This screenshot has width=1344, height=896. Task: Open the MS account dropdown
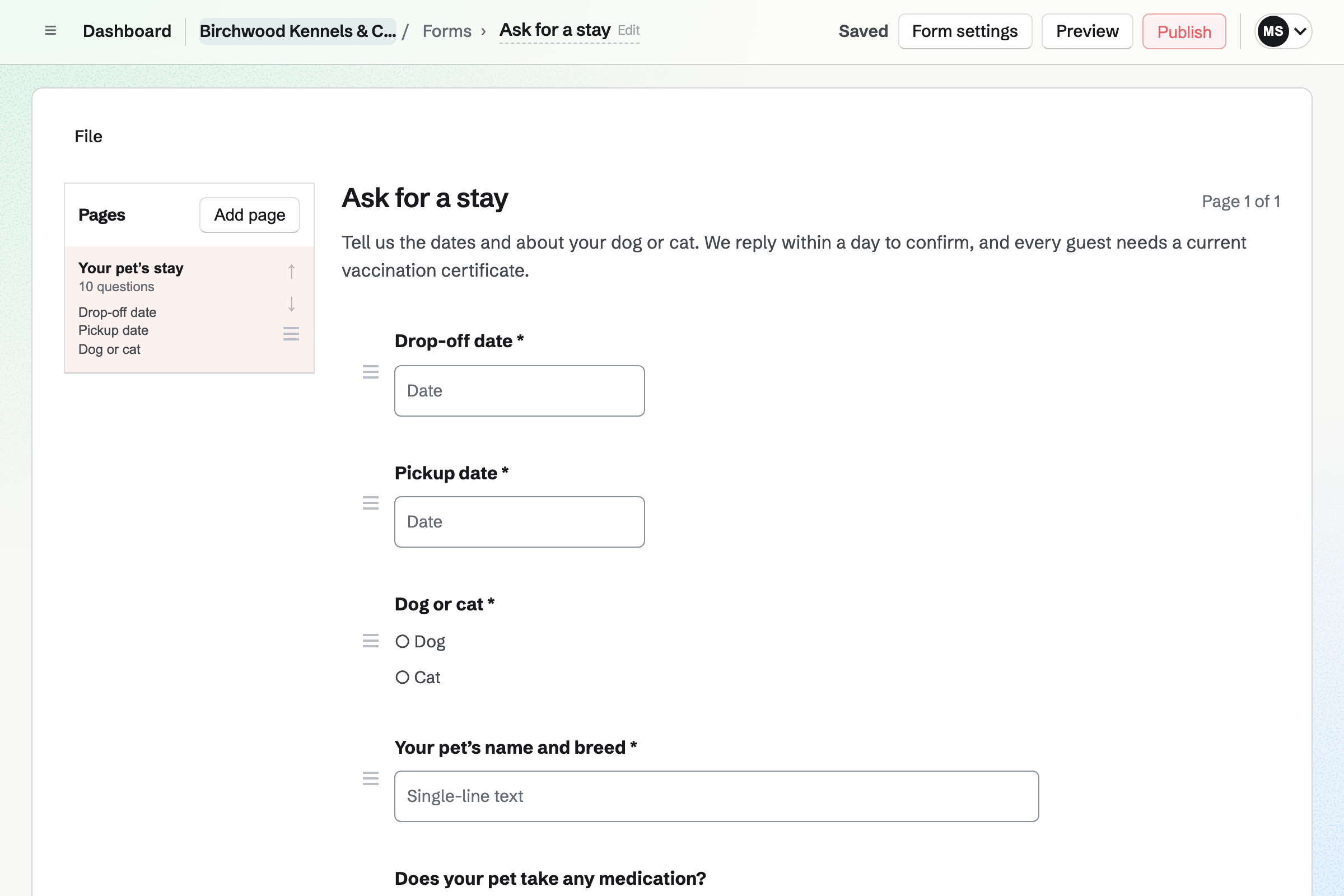pos(1283,31)
